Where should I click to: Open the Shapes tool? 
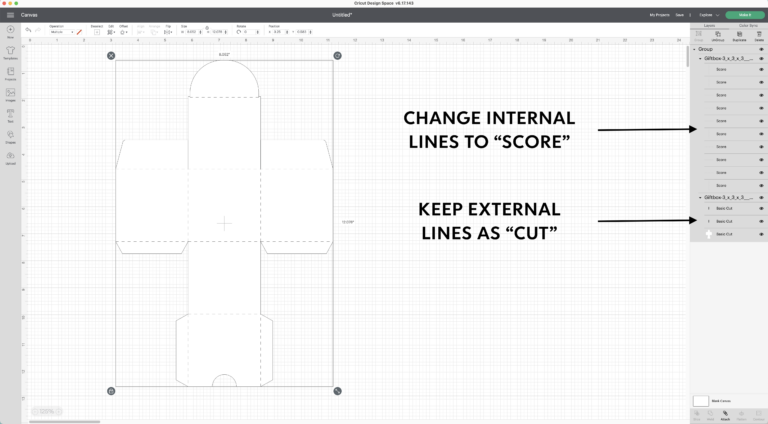(x=10, y=133)
